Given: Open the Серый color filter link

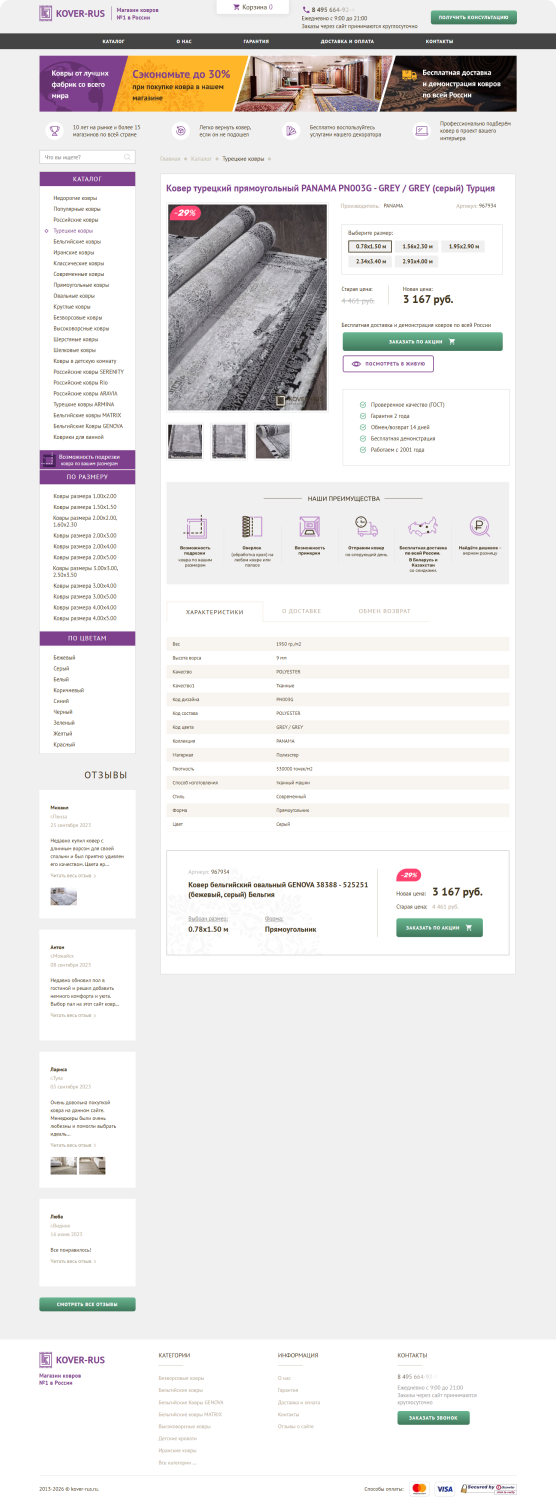Looking at the screenshot, I should click(62, 669).
